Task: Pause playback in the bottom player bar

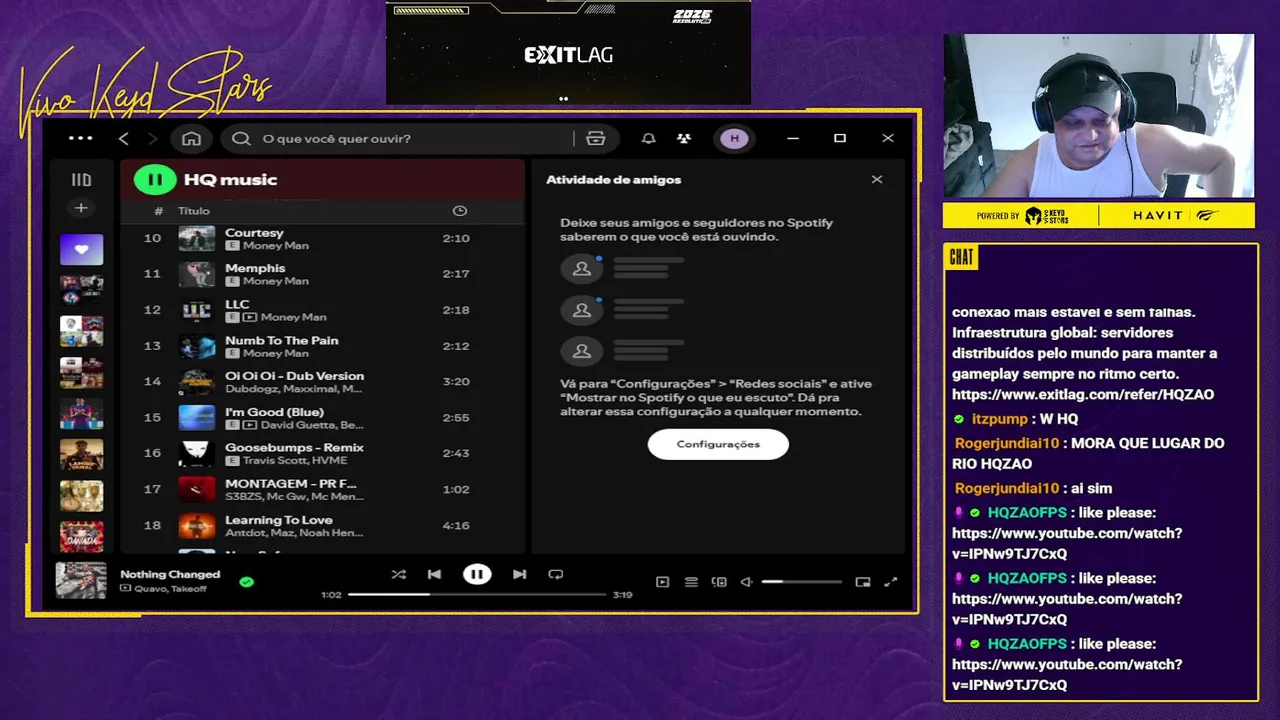Action: tap(477, 574)
